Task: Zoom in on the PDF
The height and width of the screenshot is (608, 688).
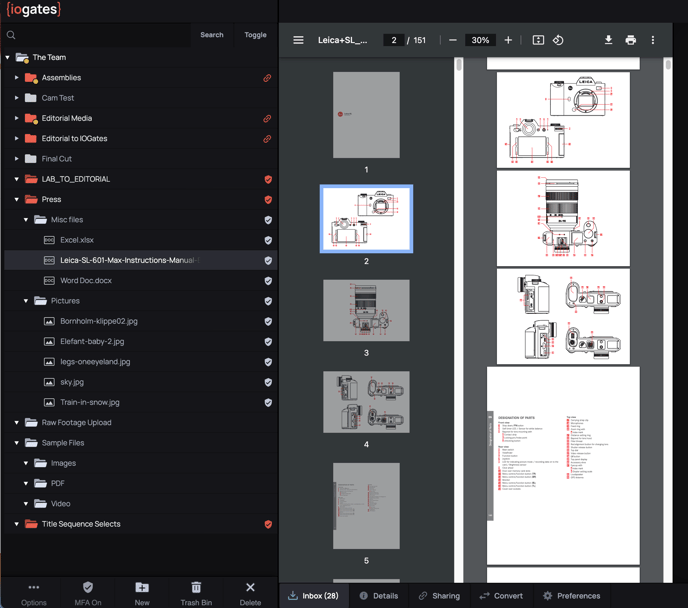Action: (x=508, y=40)
